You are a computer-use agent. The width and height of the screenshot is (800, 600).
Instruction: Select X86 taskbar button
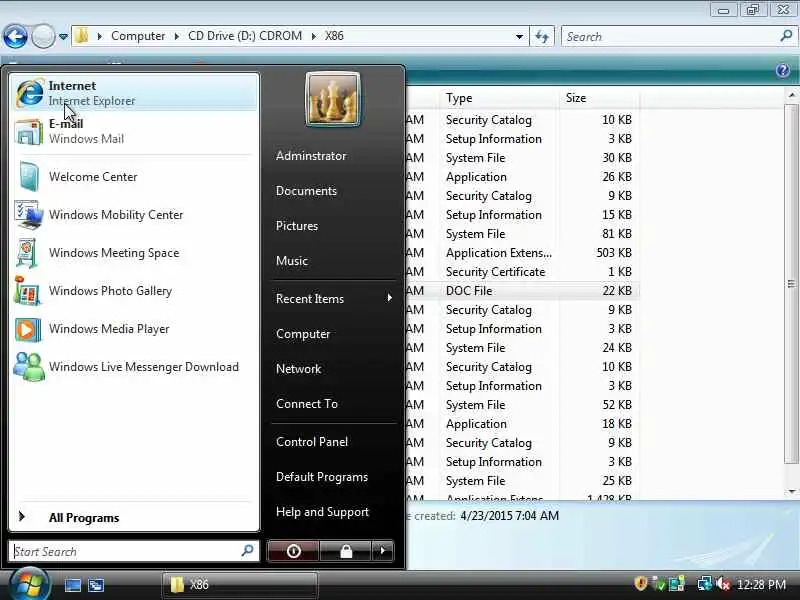pos(240,585)
